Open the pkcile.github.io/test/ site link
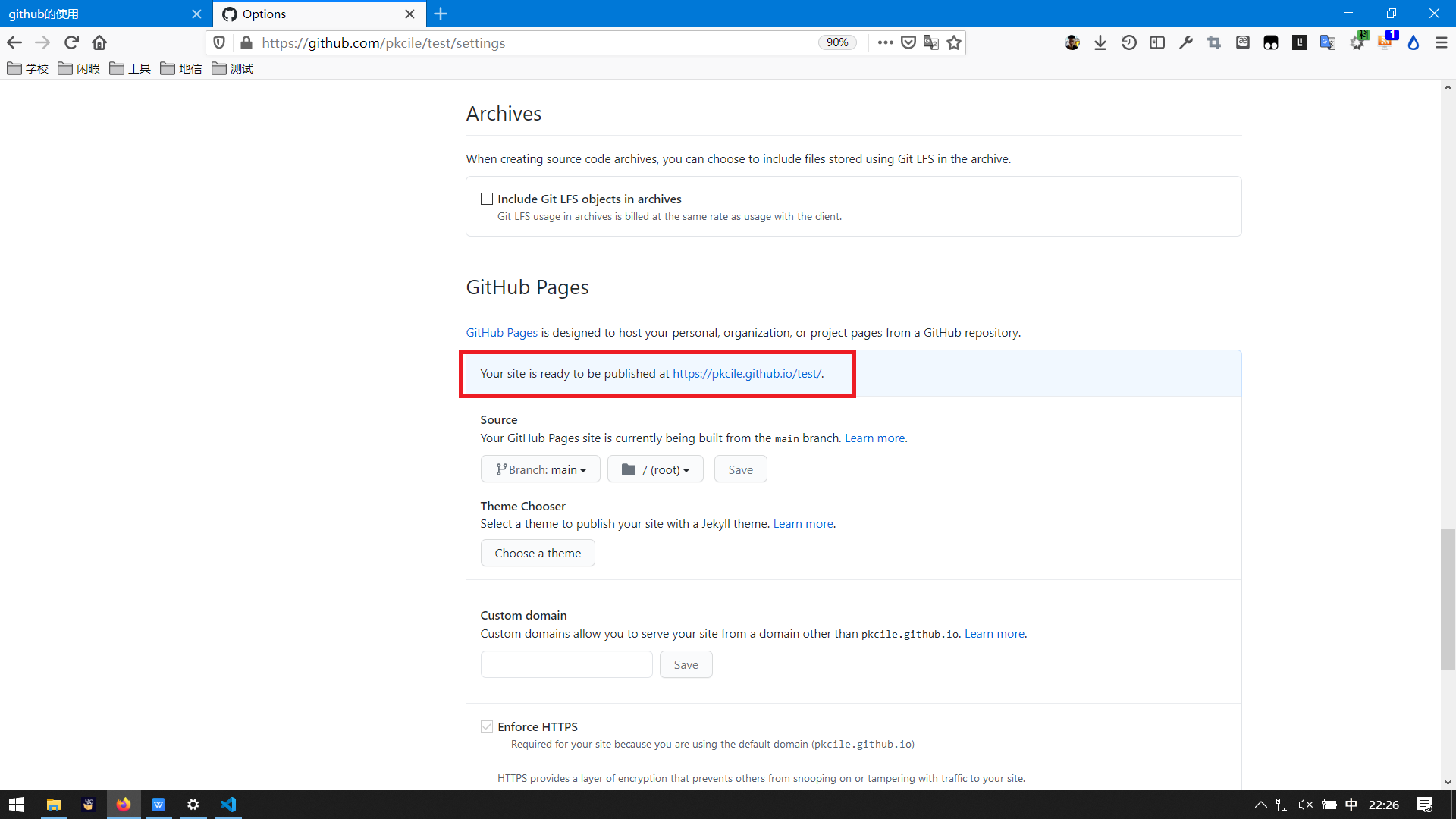Viewport: 1456px width, 819px height. [x=747, y=373]
